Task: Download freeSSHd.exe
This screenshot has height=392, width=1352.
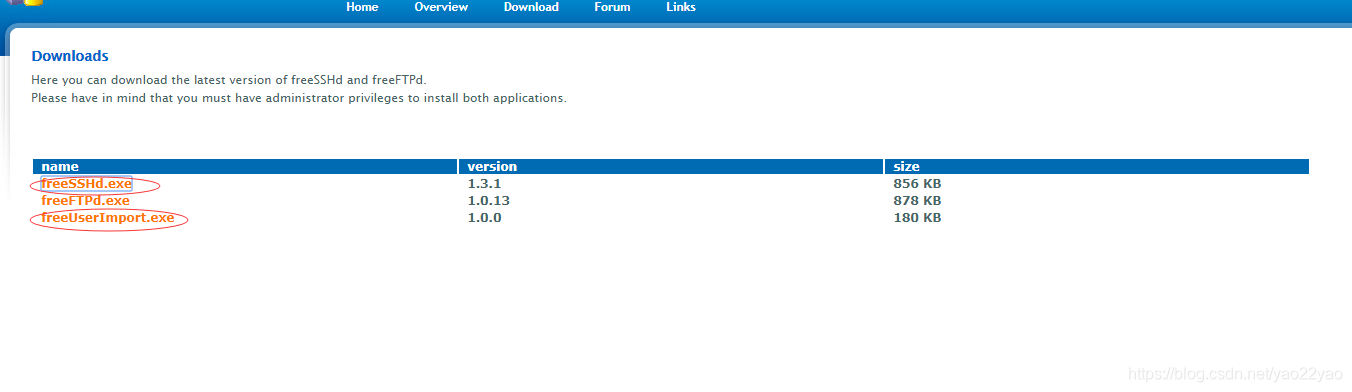Action: [x=86, y=184]
